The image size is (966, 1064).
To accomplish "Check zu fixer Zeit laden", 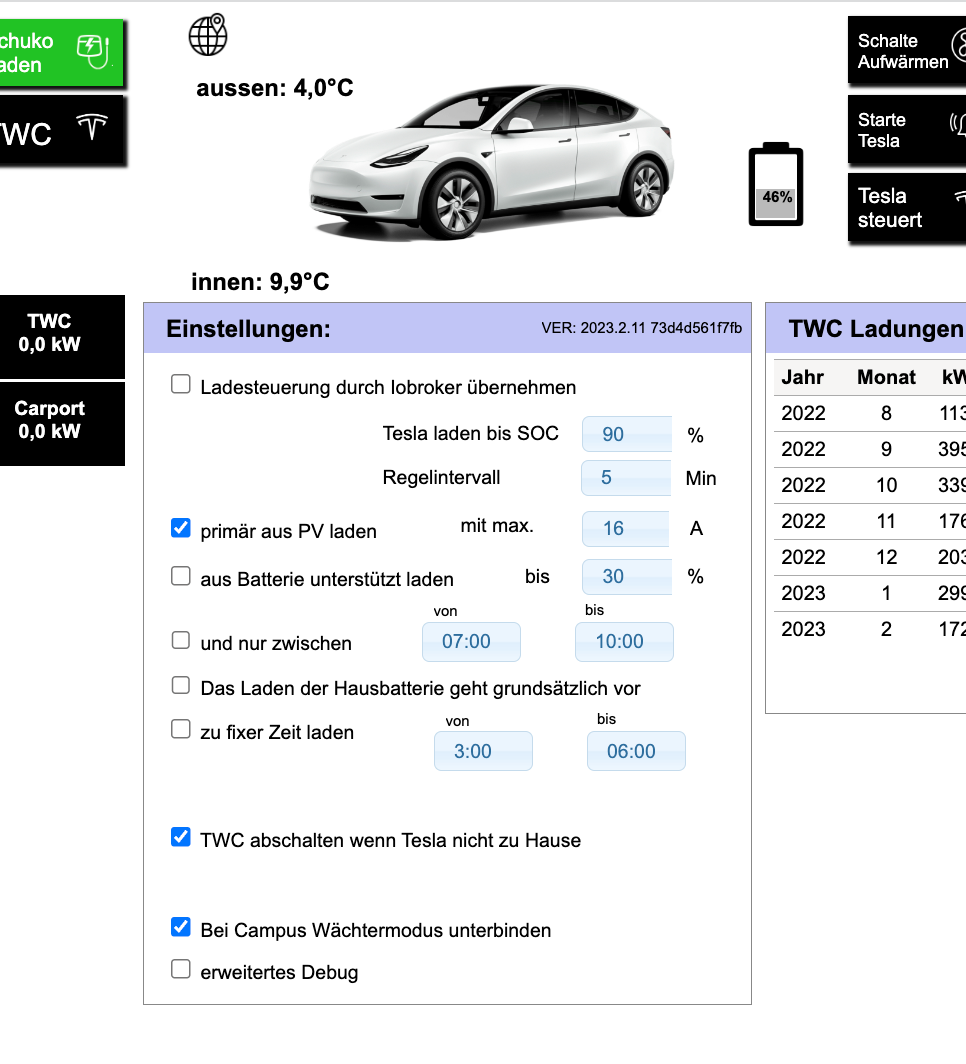I will pyautogui.click(x=180, y=729).
